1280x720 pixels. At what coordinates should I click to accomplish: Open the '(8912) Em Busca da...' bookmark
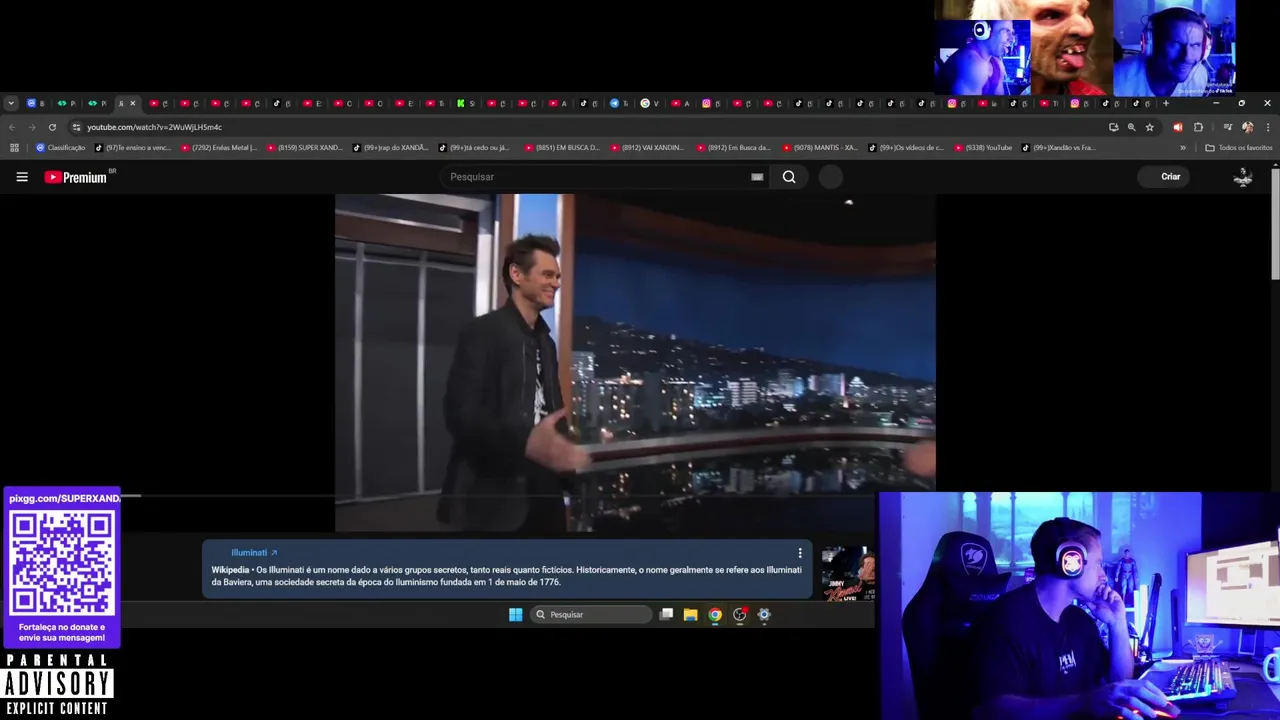[734, 148]
